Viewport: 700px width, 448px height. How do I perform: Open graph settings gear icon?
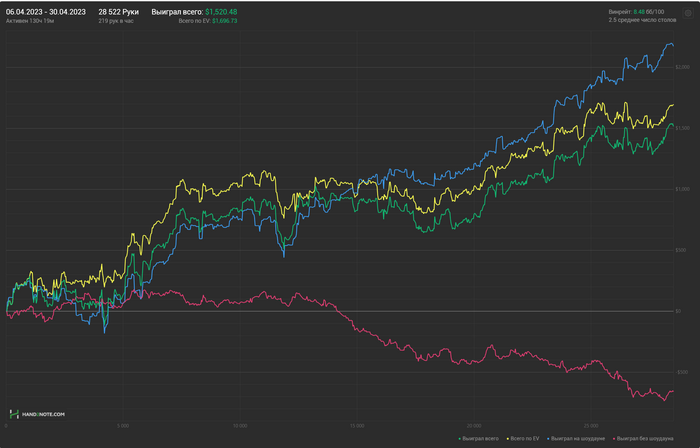[688, 13]
